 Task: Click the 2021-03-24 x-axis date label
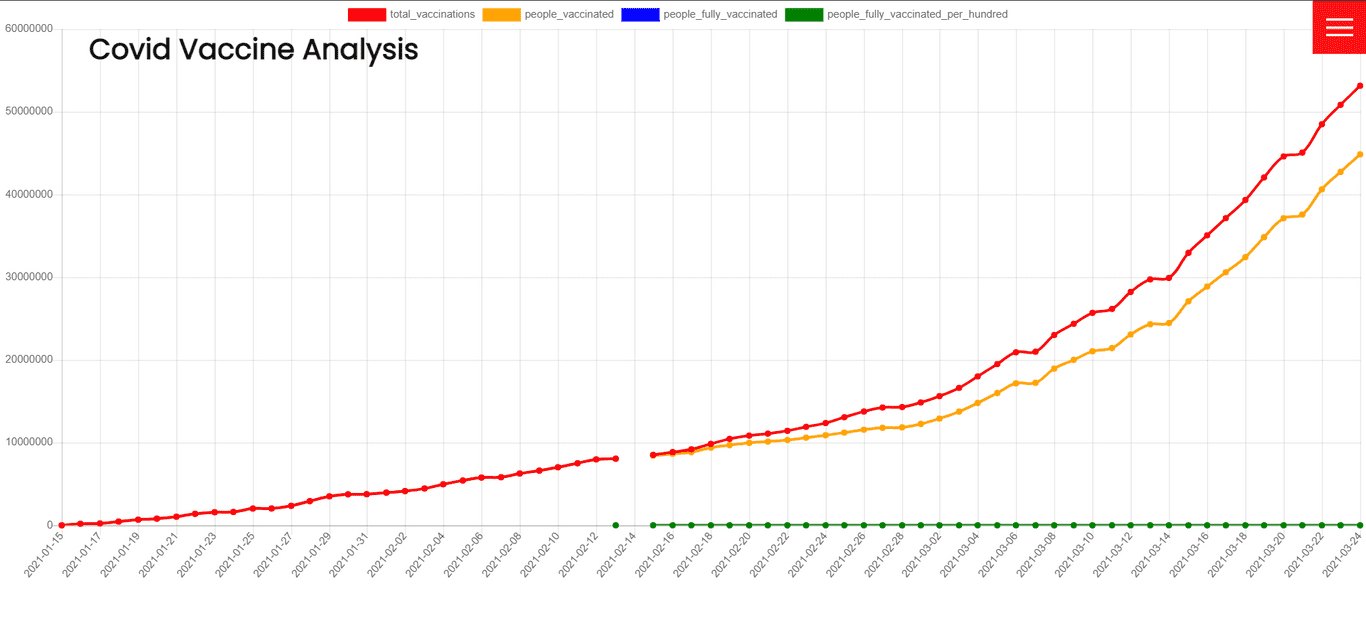pos(1345,555)
